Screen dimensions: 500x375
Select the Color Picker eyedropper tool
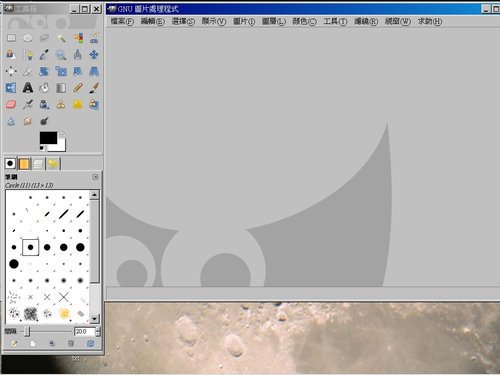pyautogui.click(x=44, y=55)
